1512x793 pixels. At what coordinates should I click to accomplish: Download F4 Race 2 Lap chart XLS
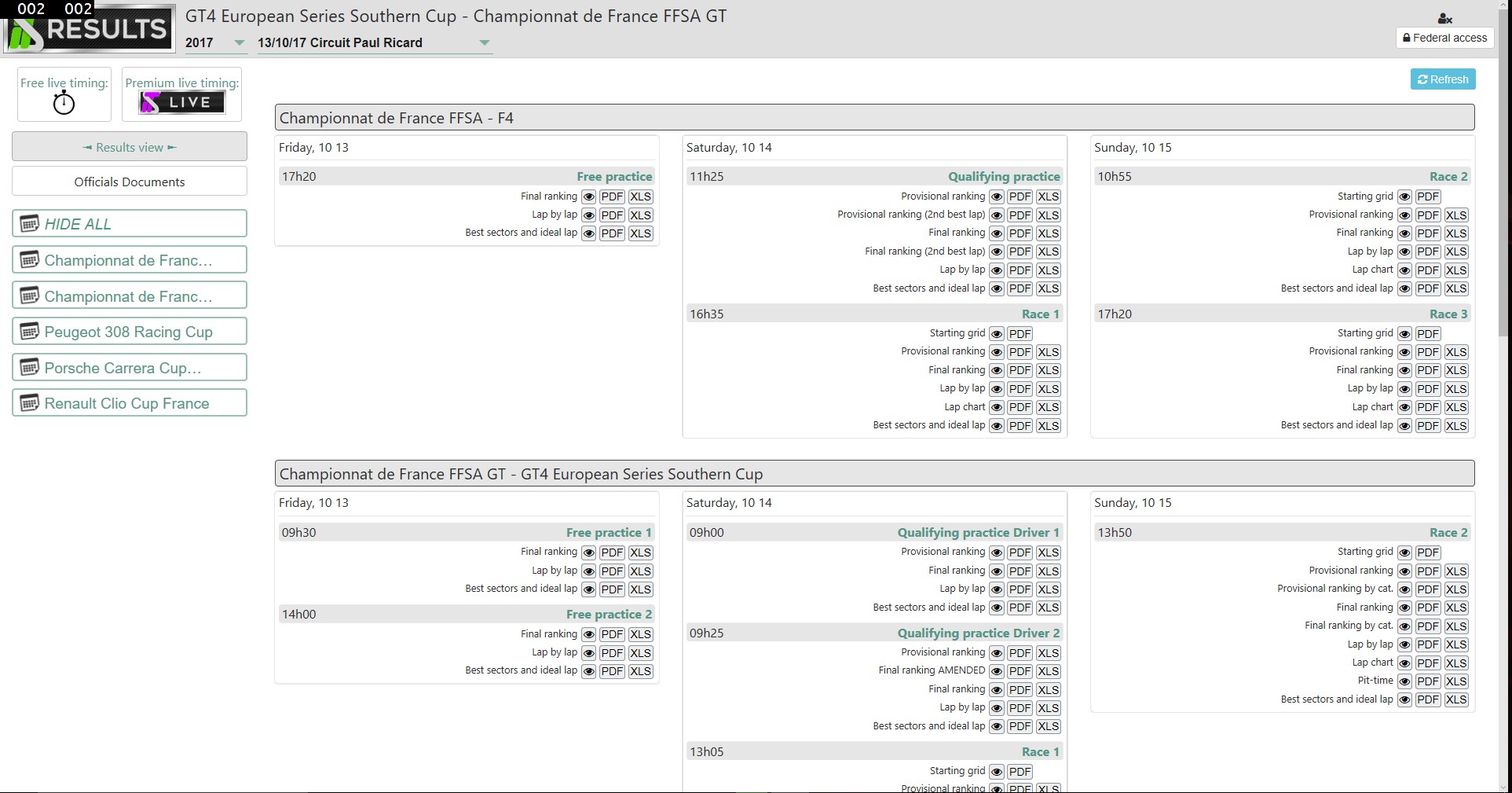[x=1456, y=270]
